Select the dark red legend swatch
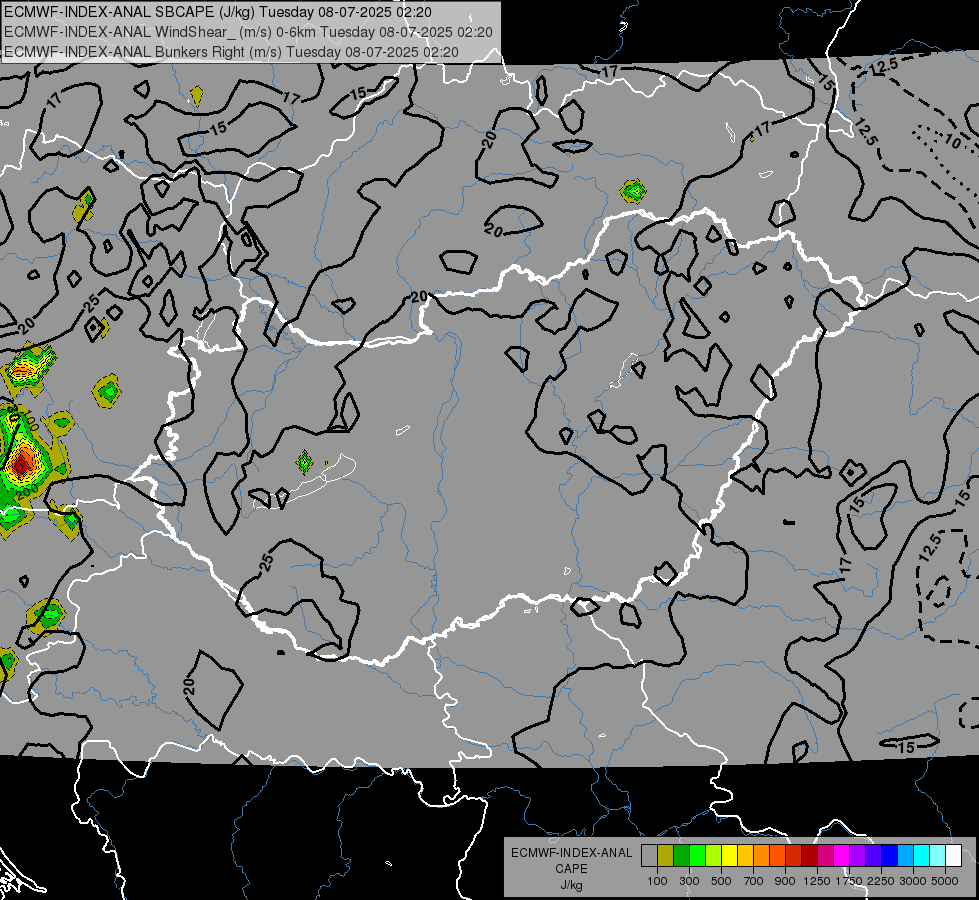The width and height of the screenshot is (979, 900). pyautogui.click(x=809, y=855)
